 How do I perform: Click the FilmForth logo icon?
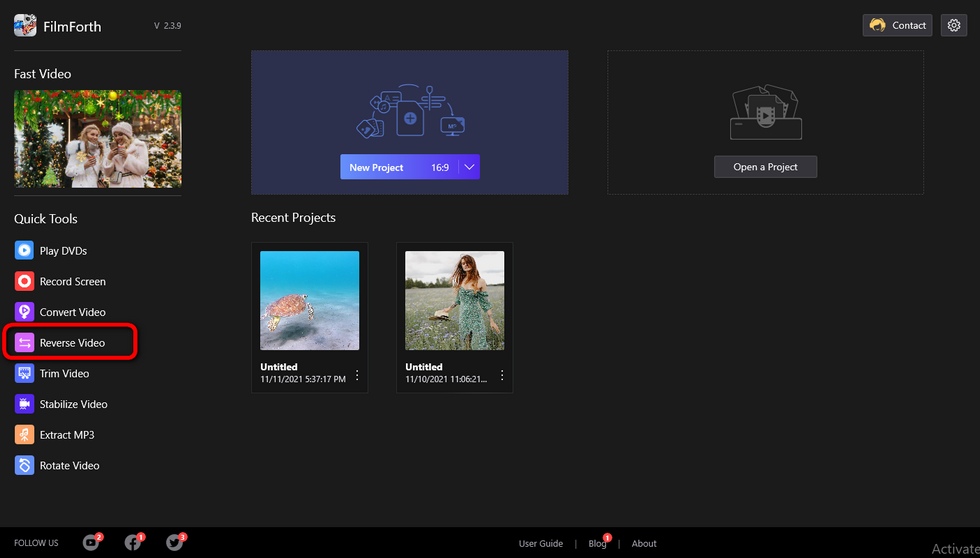point(25,26)
